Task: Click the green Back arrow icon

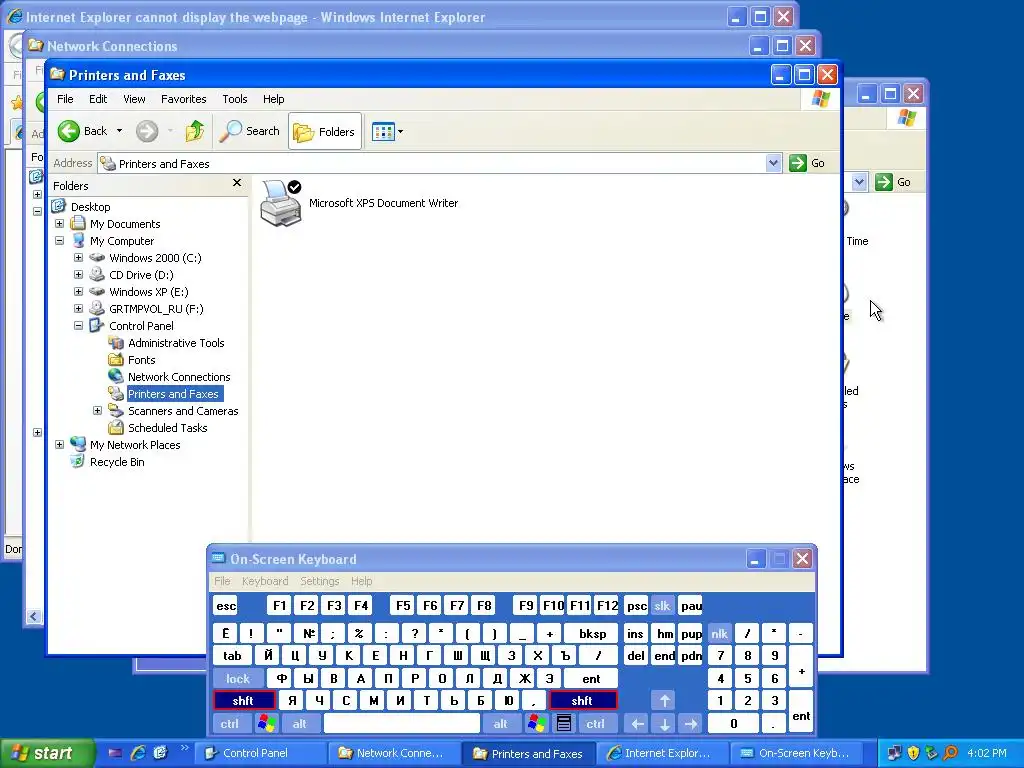Action: pos(69,131)
